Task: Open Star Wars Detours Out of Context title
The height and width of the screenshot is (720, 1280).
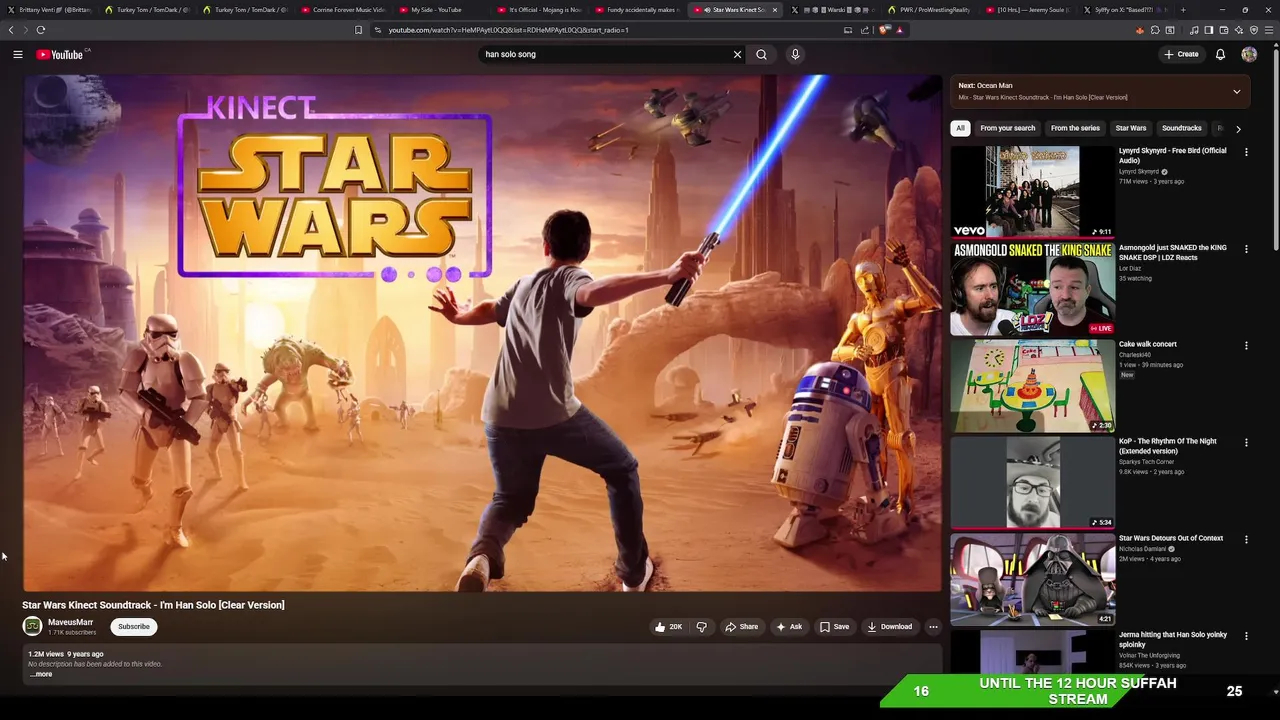Action: 1171,538
